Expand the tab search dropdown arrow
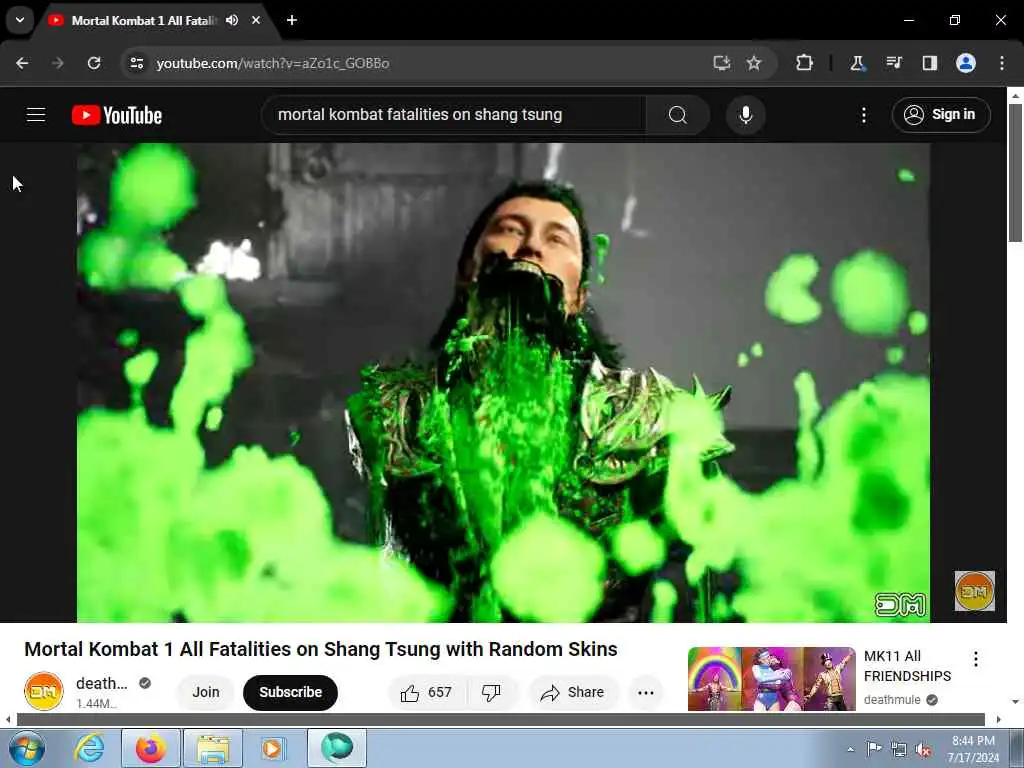 (20, 20)
